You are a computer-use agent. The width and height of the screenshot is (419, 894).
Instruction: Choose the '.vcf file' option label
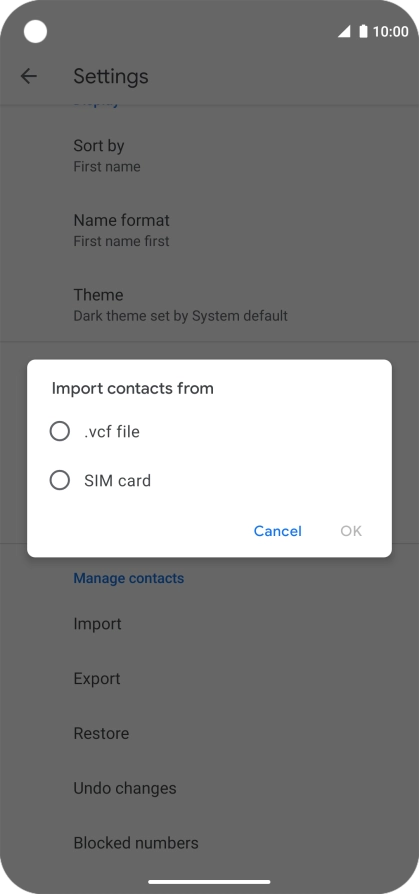point(112,432)
